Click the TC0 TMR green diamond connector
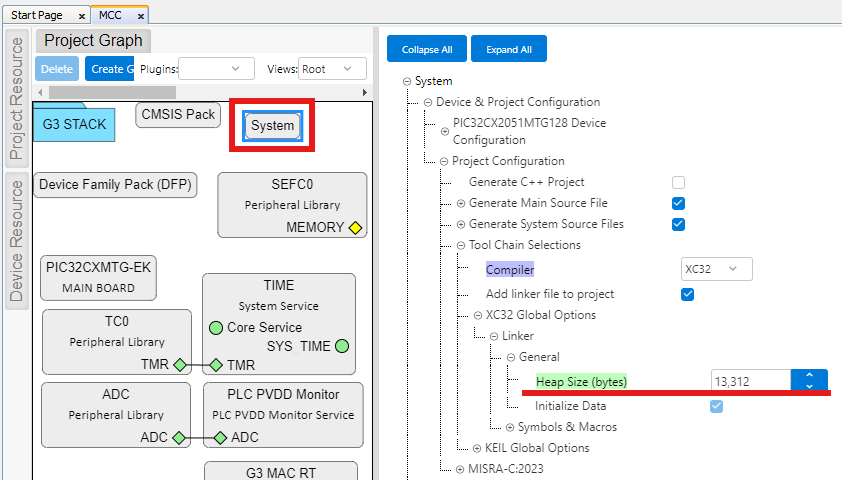This screenshot has height=480, width=842. pyautogui.click(x=180, y=365)
